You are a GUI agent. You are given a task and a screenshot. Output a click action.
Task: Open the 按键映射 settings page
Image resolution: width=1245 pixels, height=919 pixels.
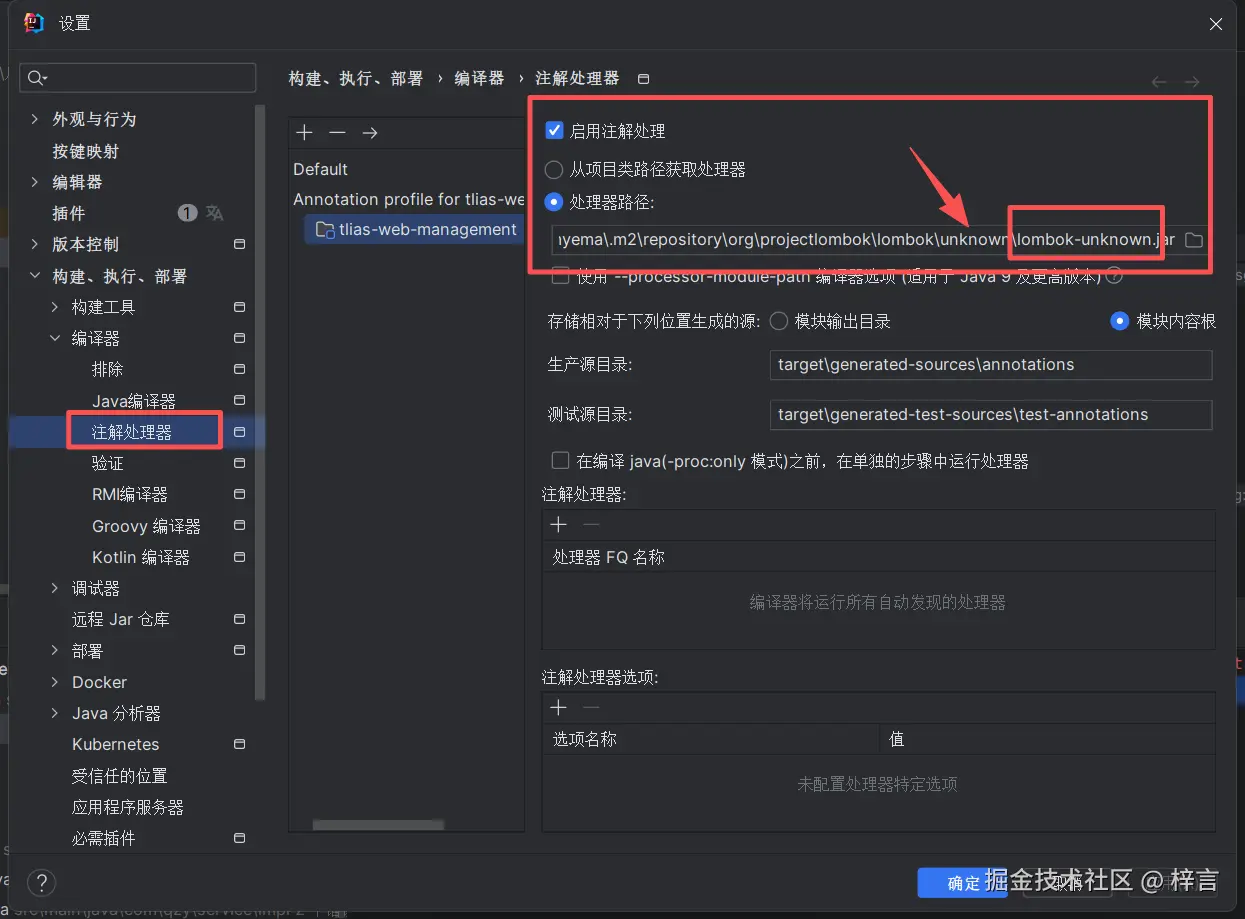[x=86, y=151]
